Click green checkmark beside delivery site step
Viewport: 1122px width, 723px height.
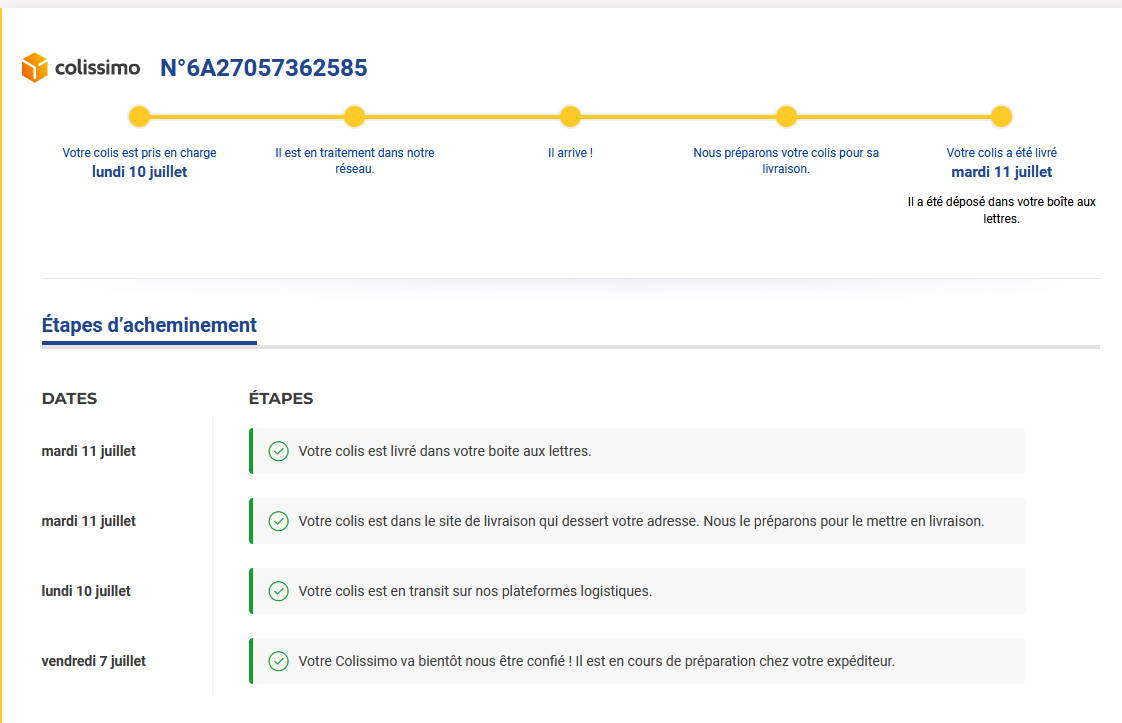click(x=279, y=521)
